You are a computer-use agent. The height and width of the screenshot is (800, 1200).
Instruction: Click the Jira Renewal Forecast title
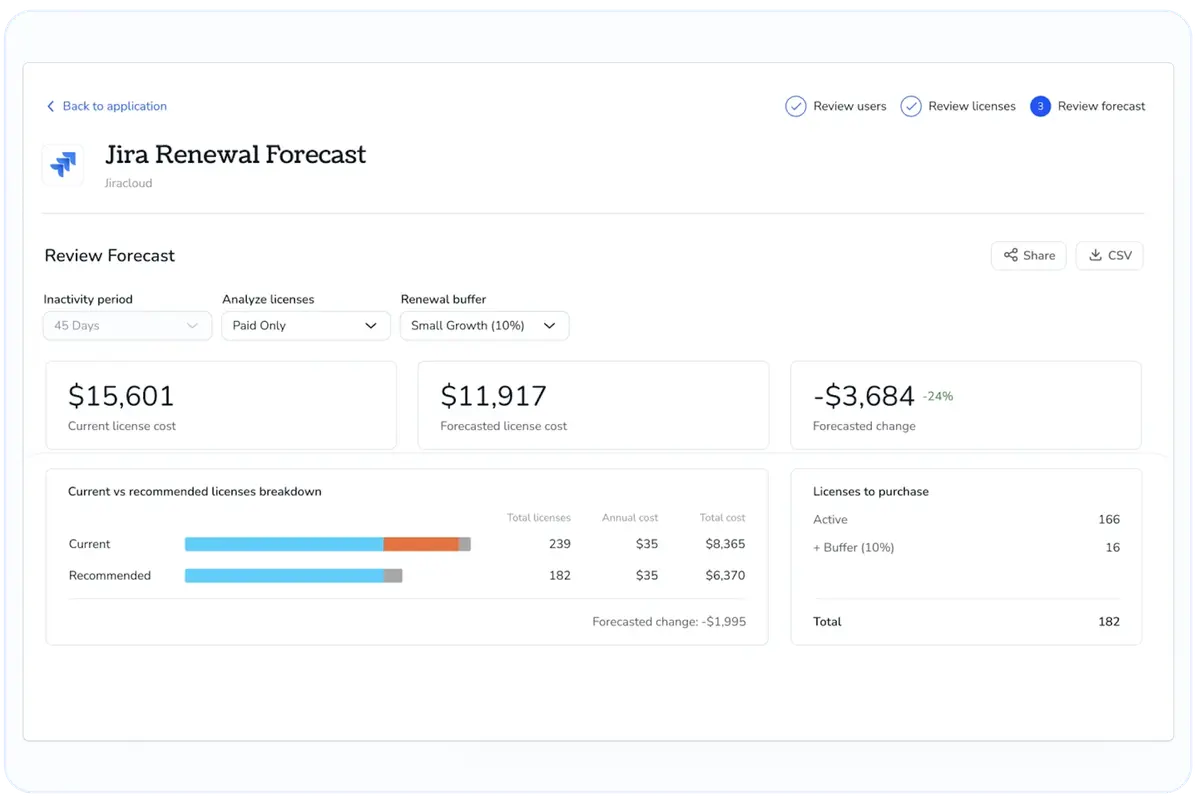pos(236,155)
